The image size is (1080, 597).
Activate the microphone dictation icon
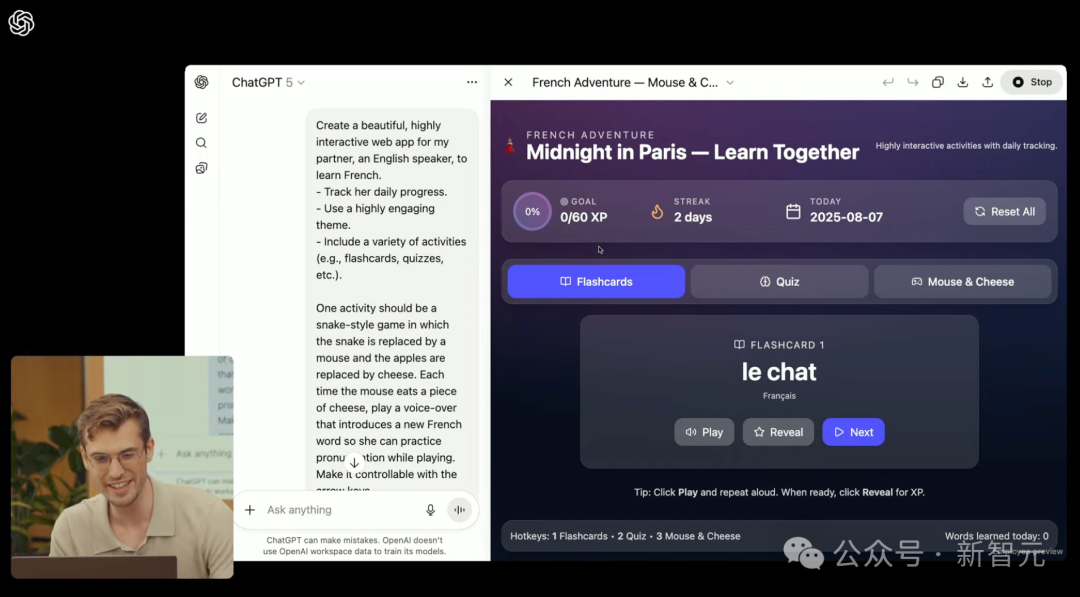tap(430, 510)
